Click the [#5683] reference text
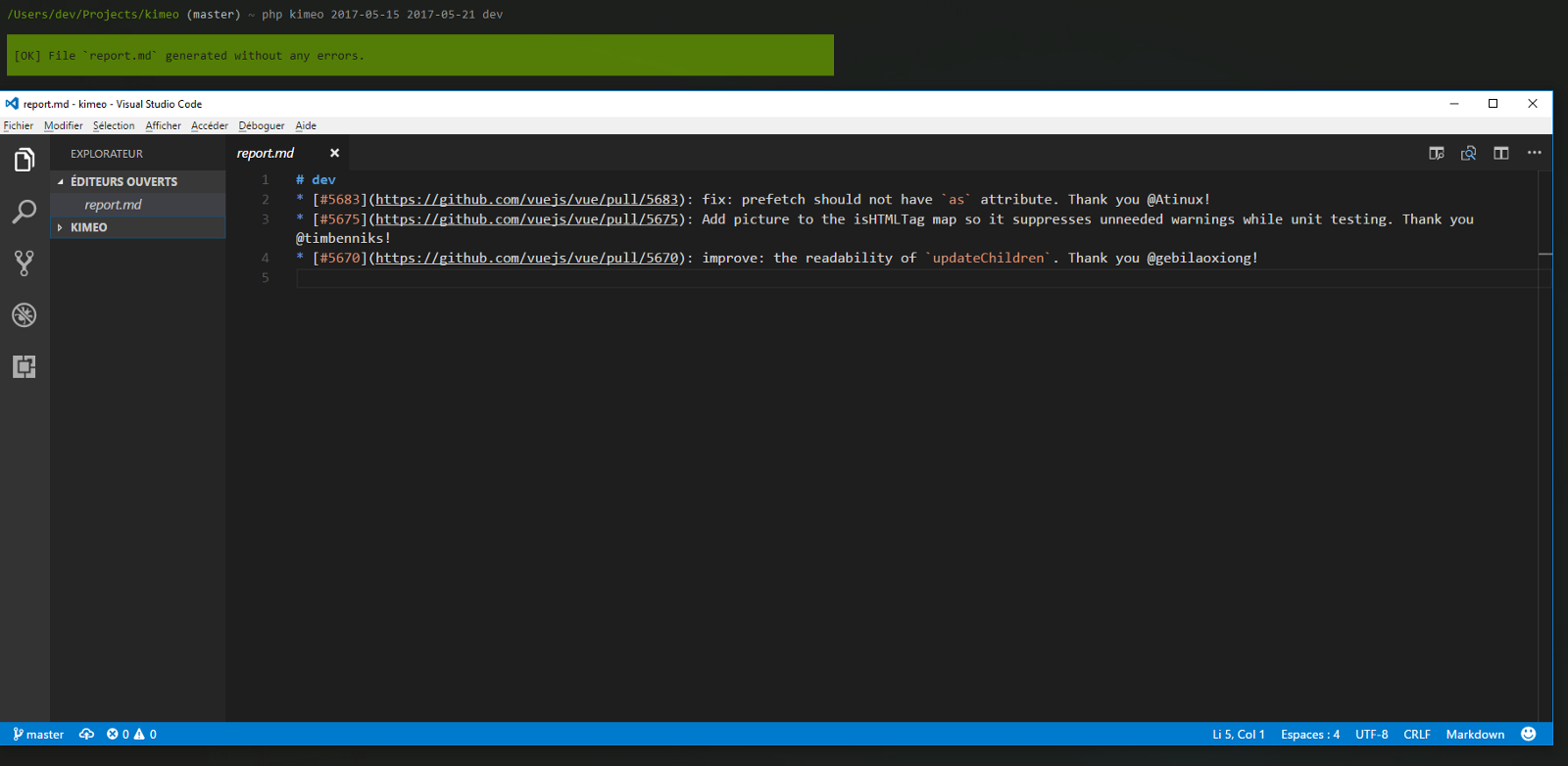Screen dimensions: 1568x766 coord(340,200)
